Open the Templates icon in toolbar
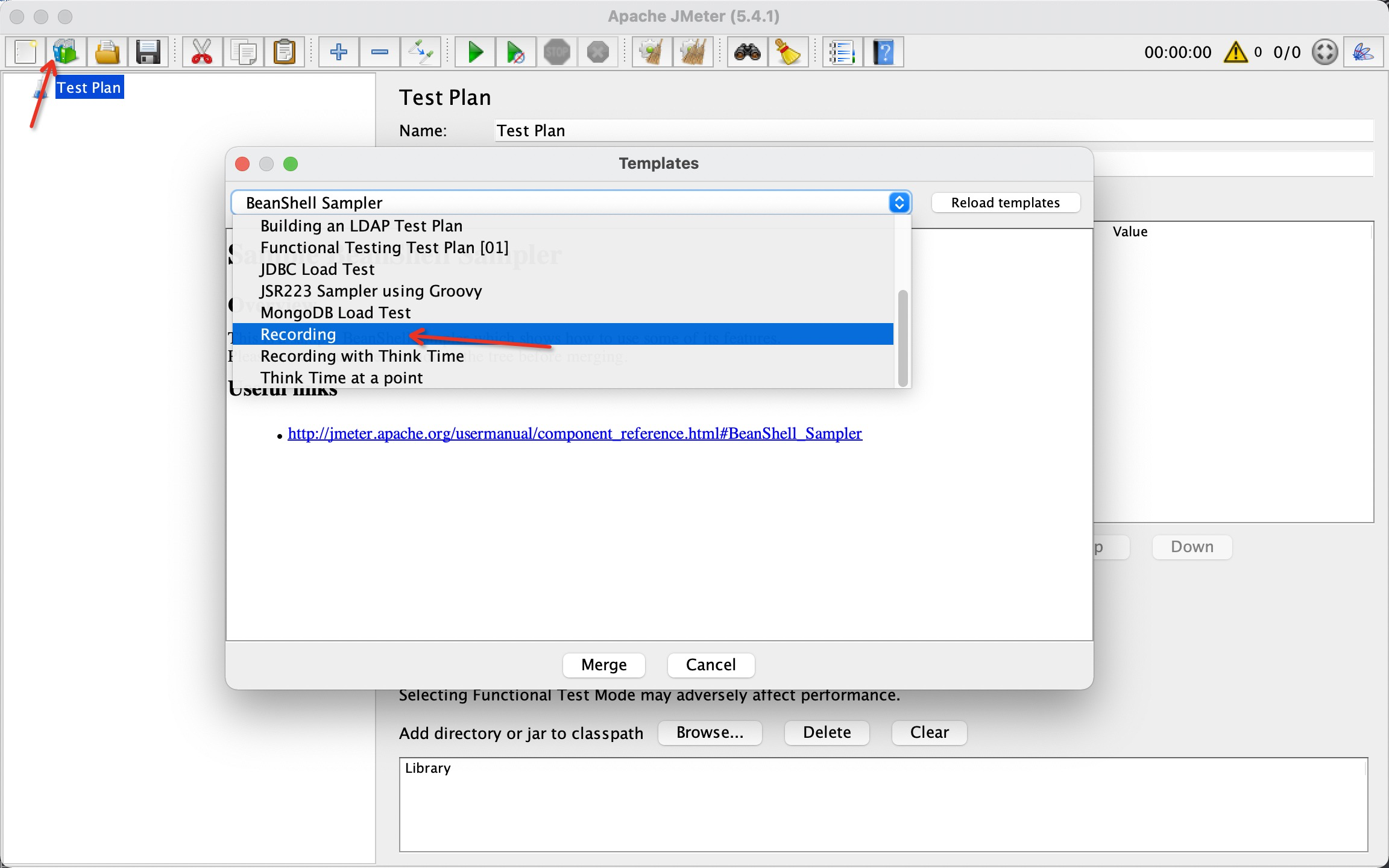The height and width of the screenshot is (868, 1389). coord(65,52)
